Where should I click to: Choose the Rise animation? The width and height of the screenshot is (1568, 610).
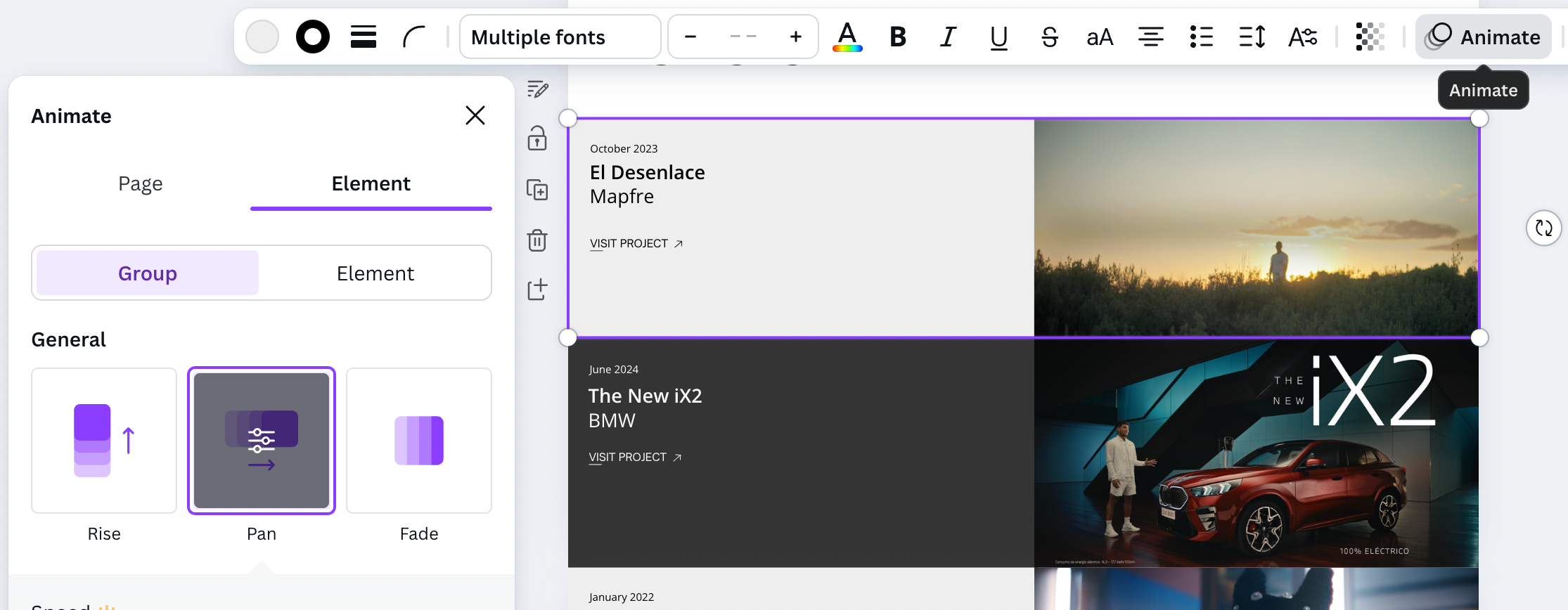(104, 441)
